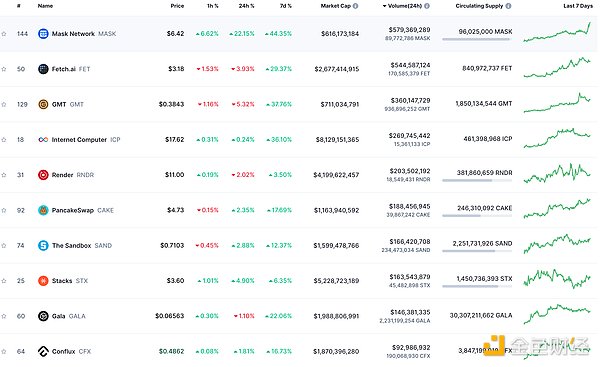The height and width of the screenshot is (367, 600).
Task: Click Gala supply 30,307,211,662 GALA
Action: (481, 315)
